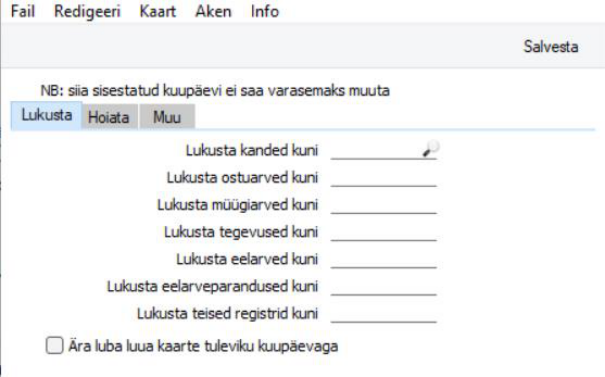
Task: Click the magnifier lookup icon in Lukusta kanded kuni
Action: (431, 149)
